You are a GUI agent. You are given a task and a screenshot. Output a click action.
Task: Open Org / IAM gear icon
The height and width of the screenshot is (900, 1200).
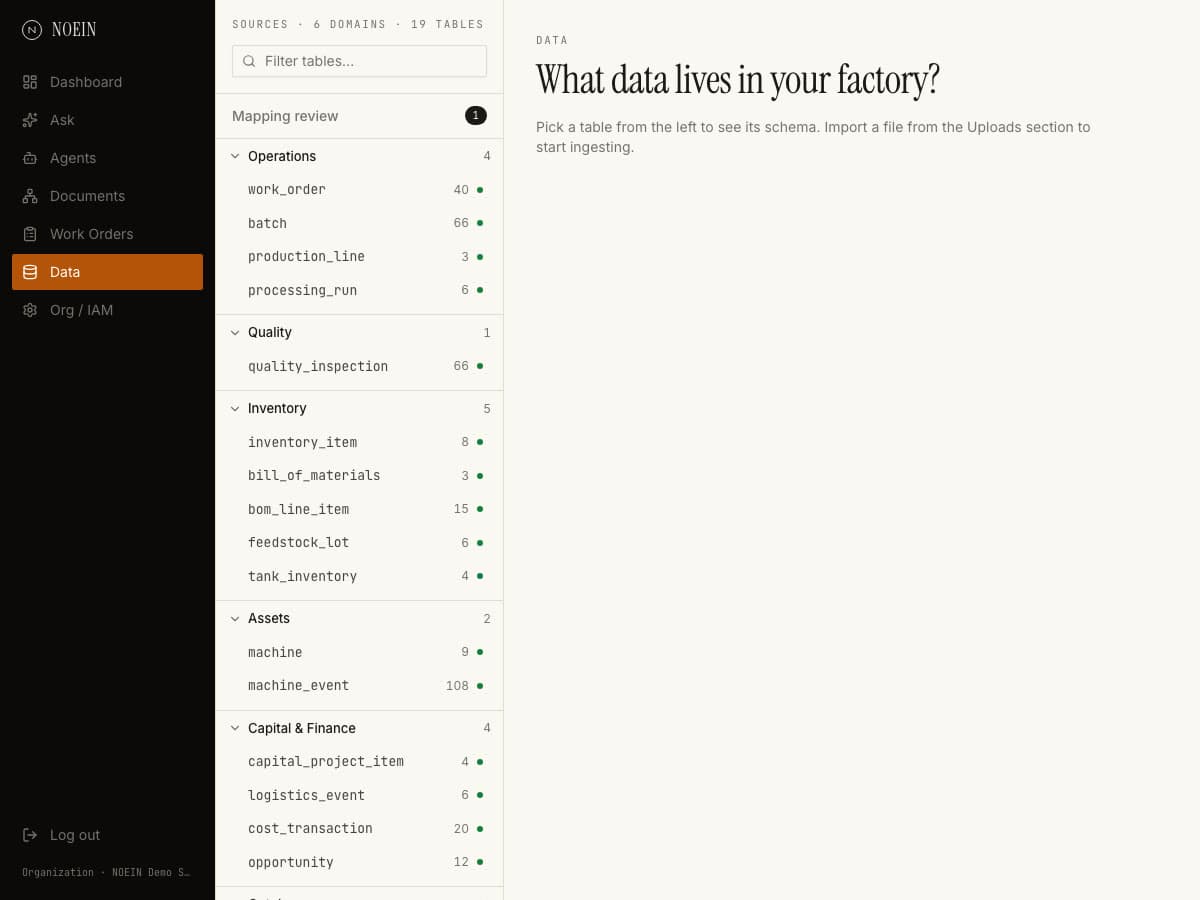point(30,310)
